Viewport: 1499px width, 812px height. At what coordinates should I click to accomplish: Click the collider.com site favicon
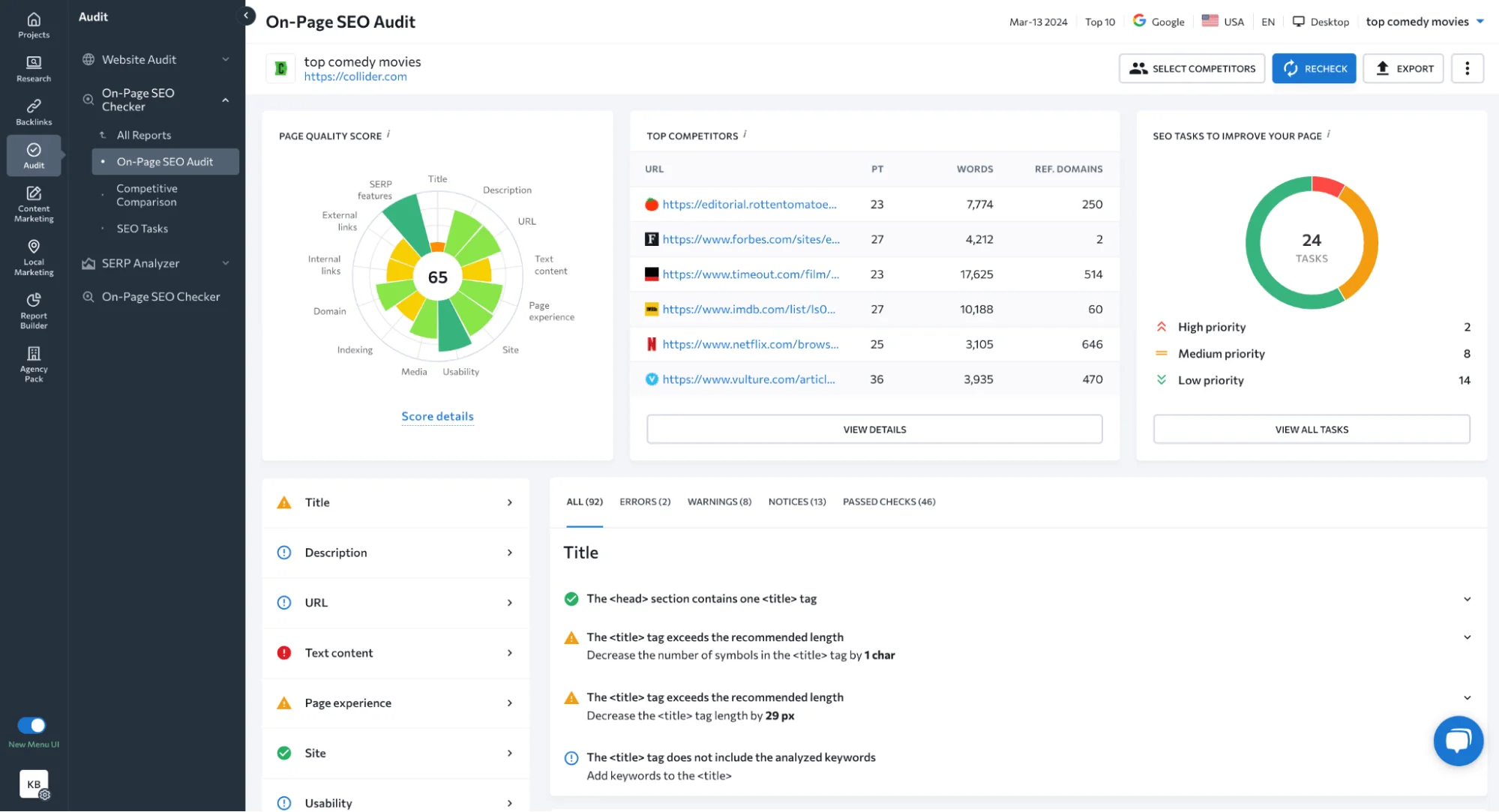280,68
